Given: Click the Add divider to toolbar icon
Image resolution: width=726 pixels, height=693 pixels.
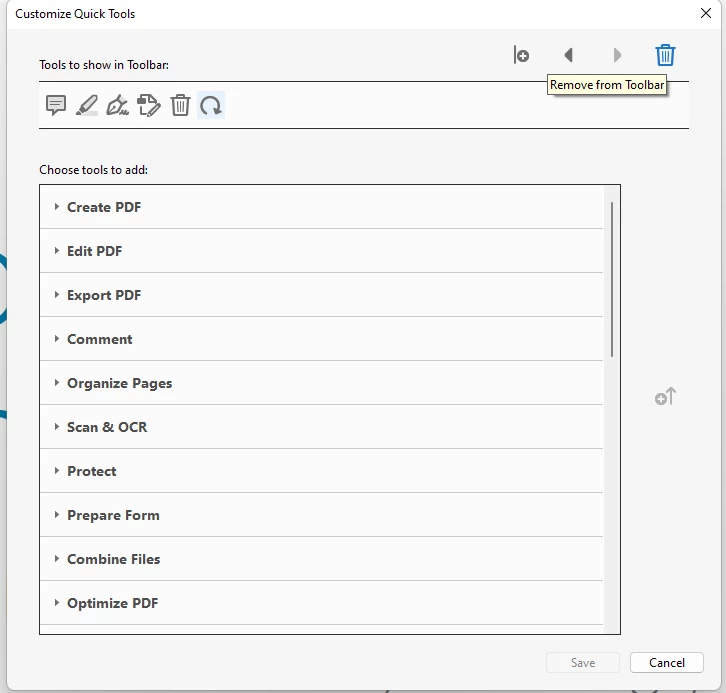Looking at the screenshot, I should click(521, 55).
